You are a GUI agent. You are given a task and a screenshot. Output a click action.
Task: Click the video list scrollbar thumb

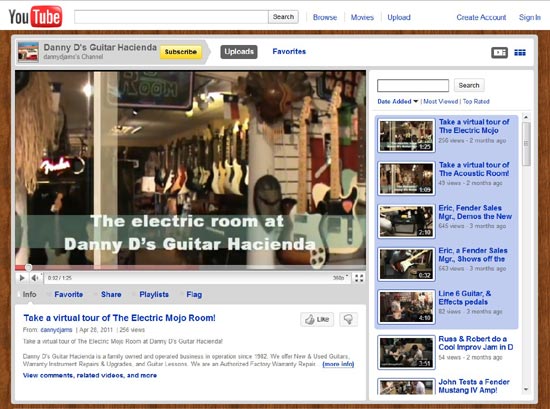(526, 143)
